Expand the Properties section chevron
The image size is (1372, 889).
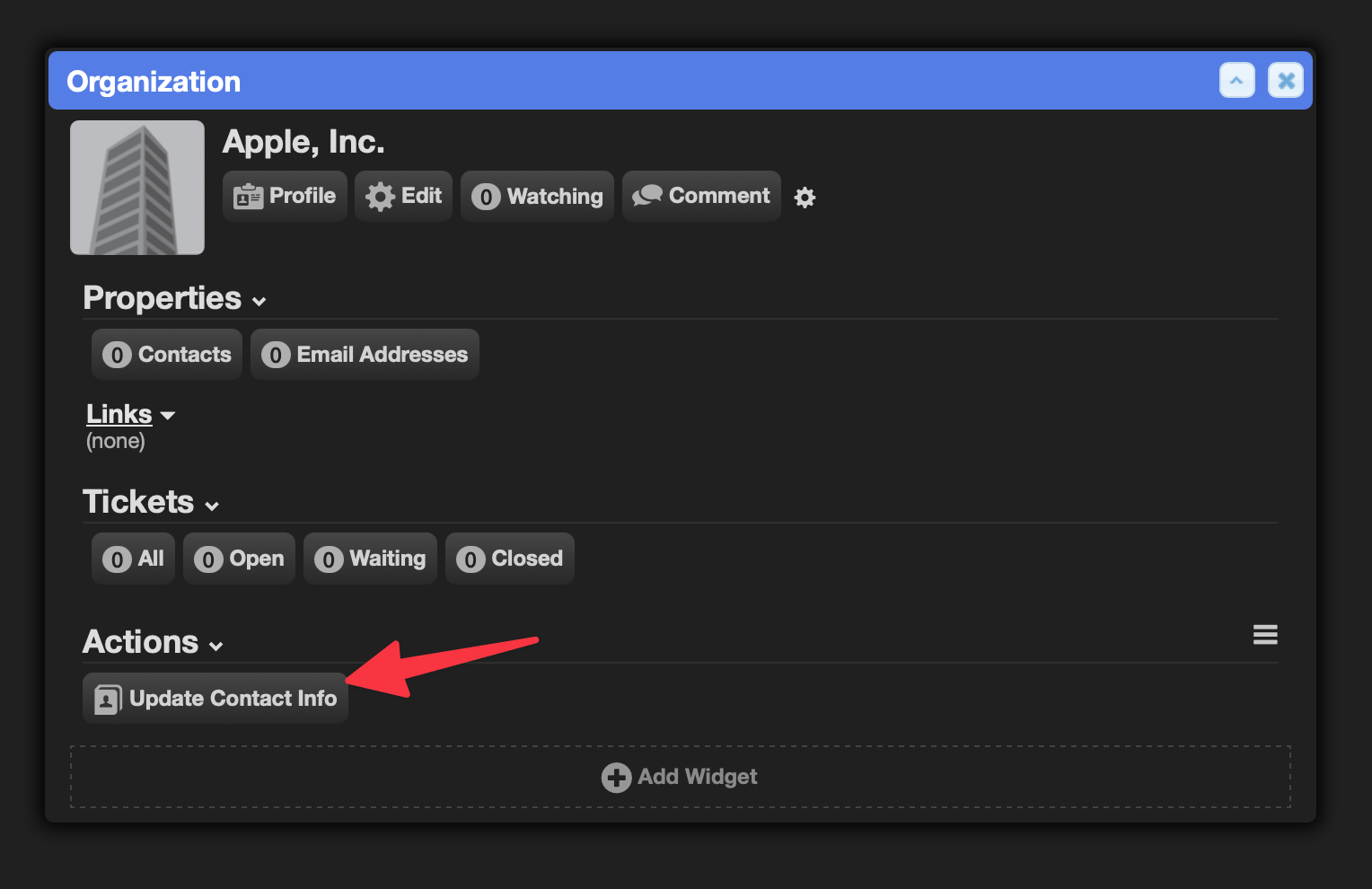pos(259,302)
